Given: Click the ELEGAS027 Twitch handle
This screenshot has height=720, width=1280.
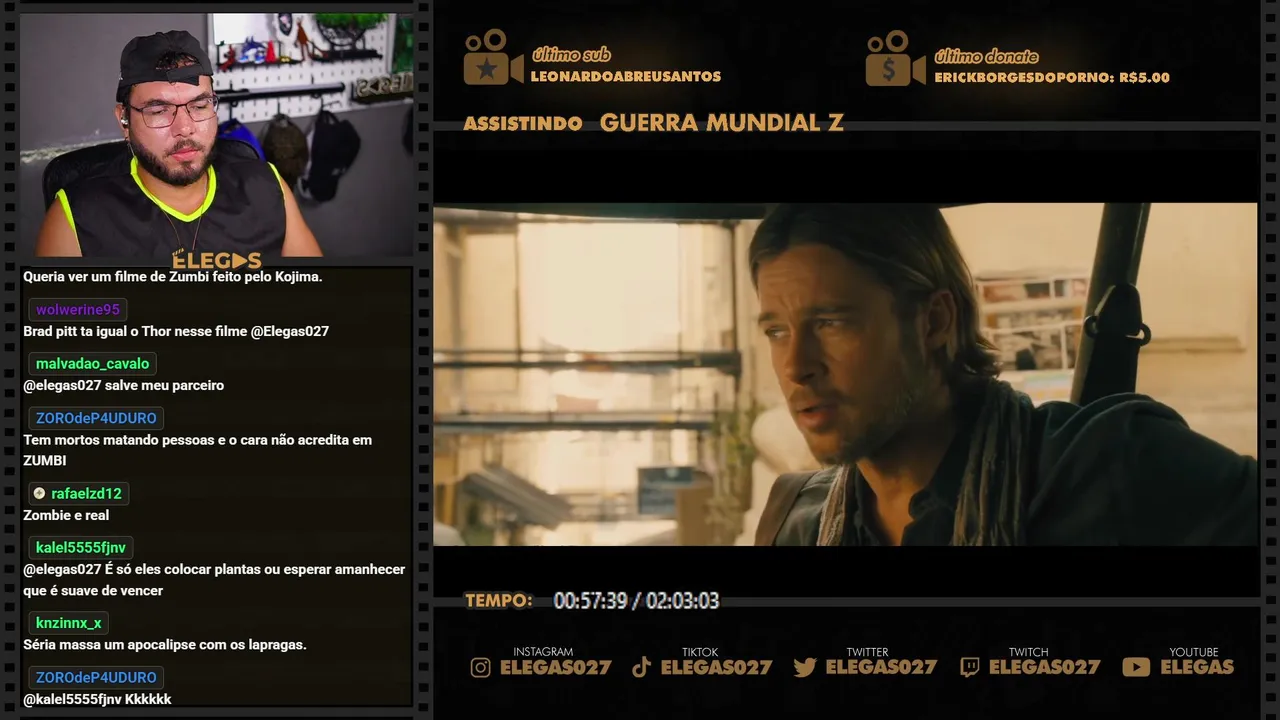Looking at the screenshot, I should coord(1044,667).
